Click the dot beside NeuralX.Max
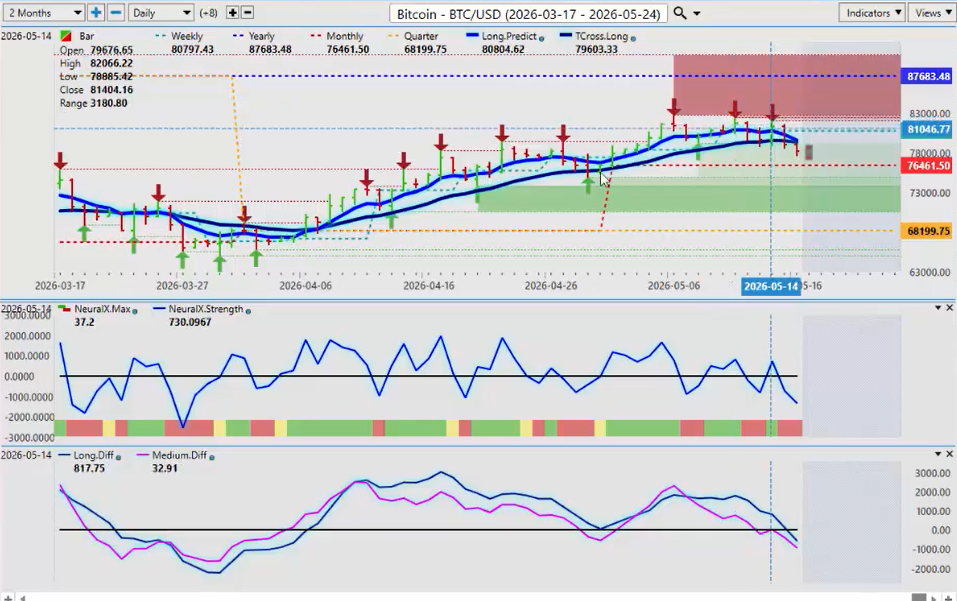The image size is (957, 601). [135, 311]
